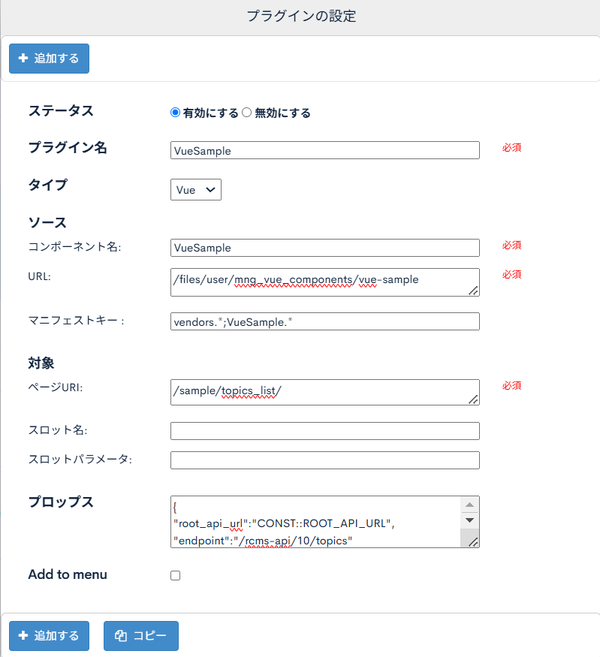Open the タイプ dropdown showing Vue

pos(196,190)
